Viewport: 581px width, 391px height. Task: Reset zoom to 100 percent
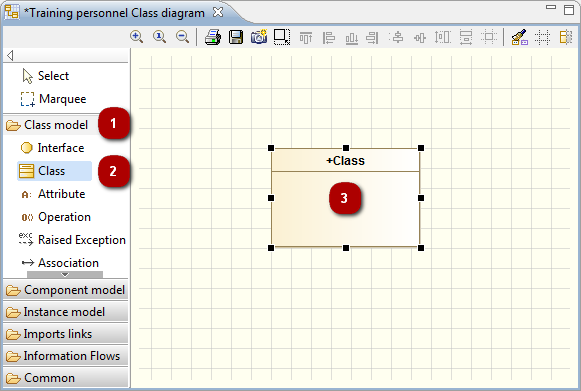click(159, 37)
